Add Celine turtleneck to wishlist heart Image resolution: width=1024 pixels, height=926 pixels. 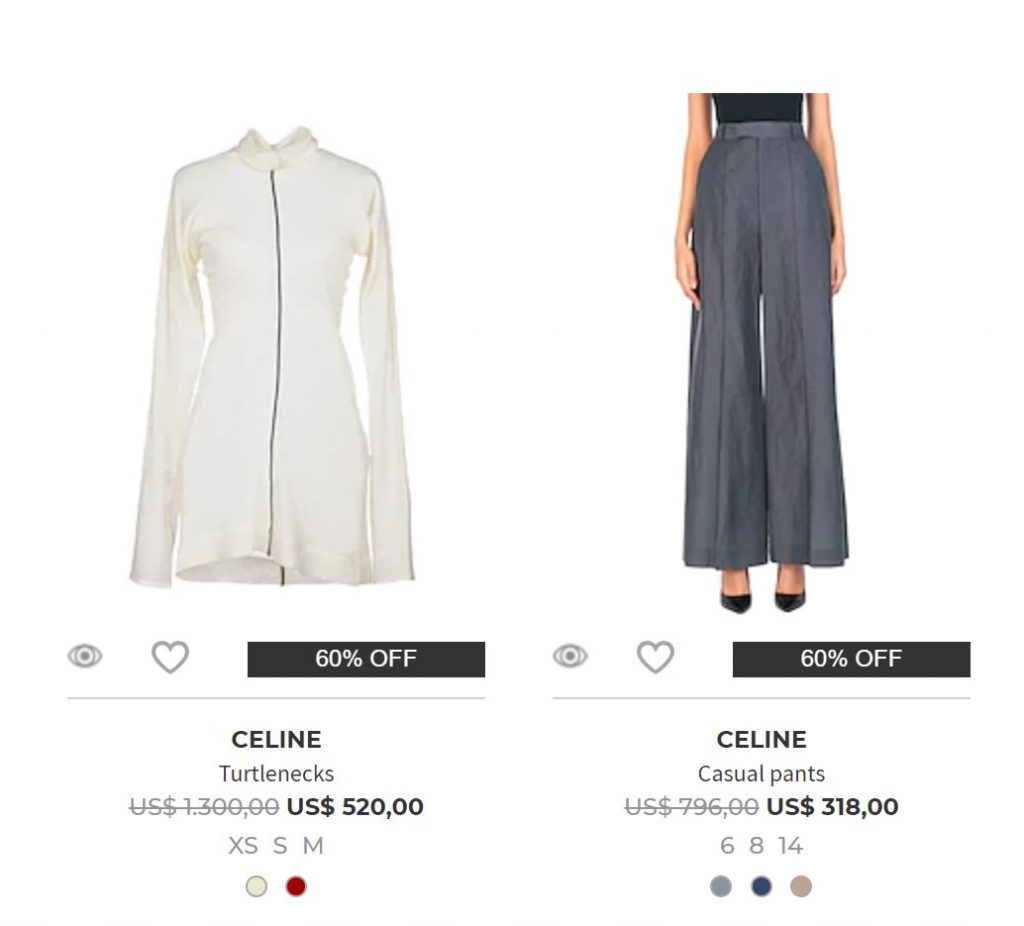coord(170,657)
